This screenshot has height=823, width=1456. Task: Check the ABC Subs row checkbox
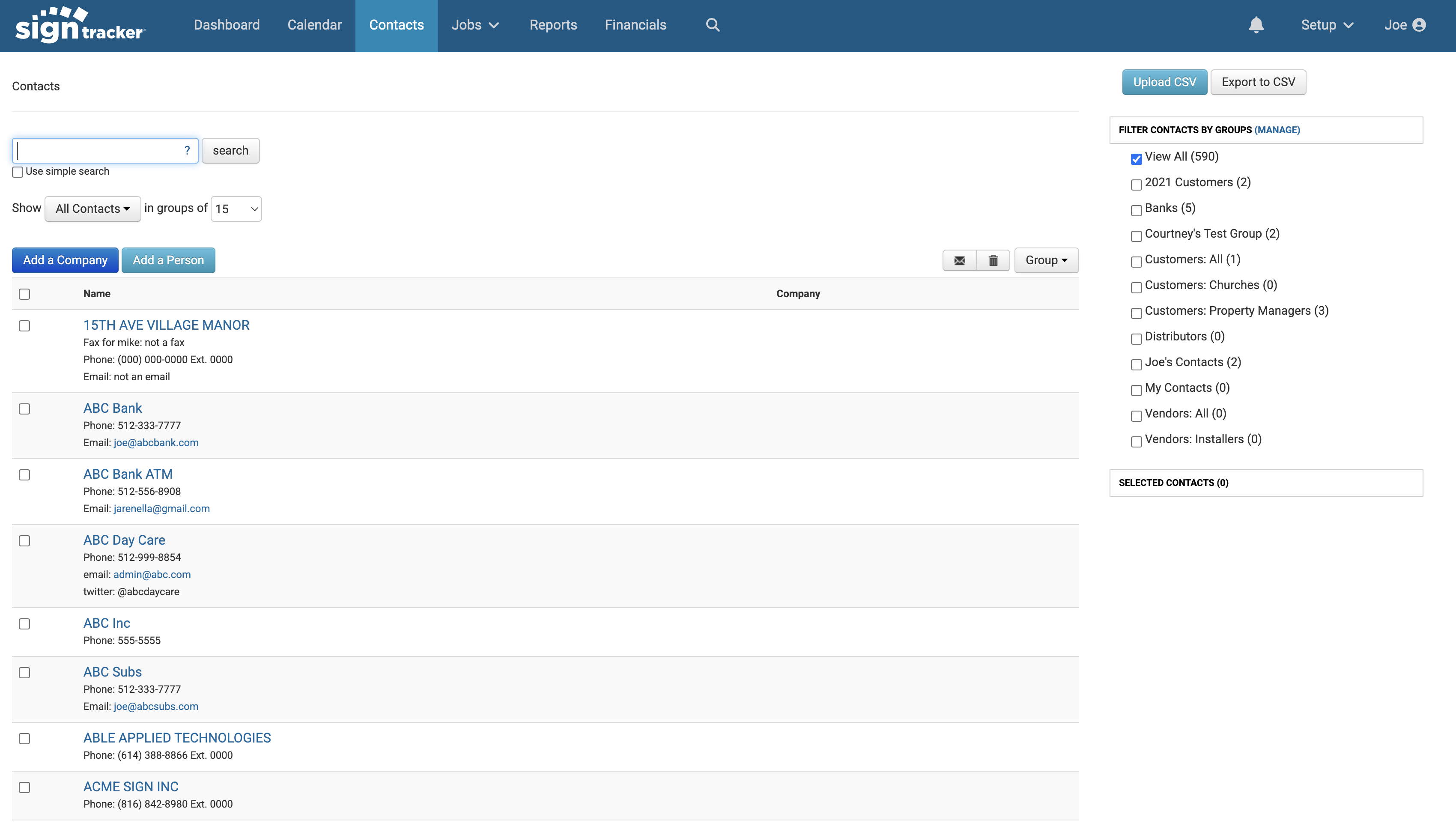tap(24, 673)
